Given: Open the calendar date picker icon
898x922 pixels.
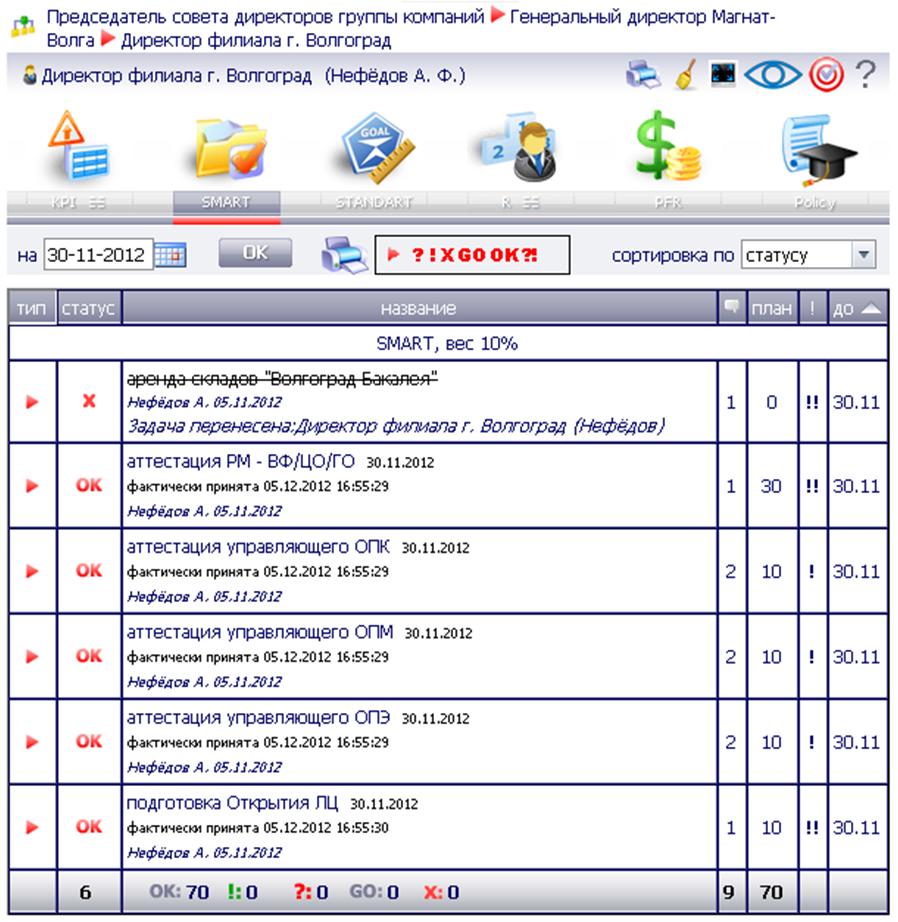Looking at the screenshot, I should [171, 255].
